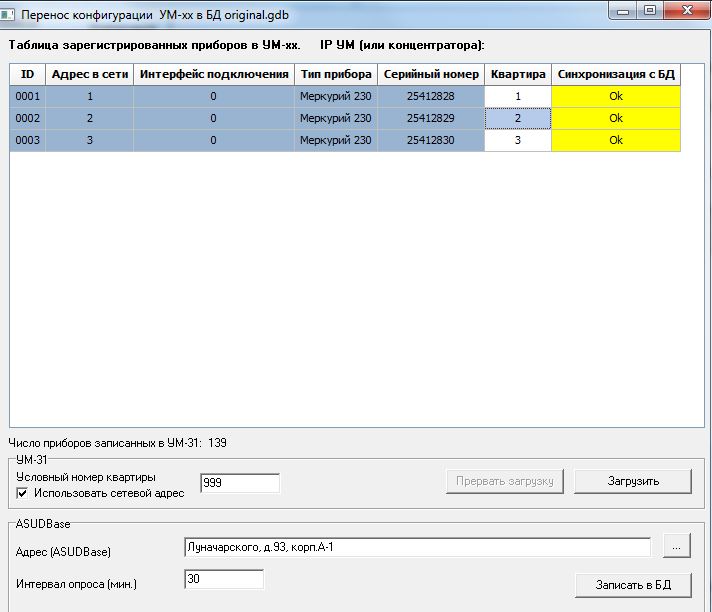Image resolution: width=712 pixels, height=612 pixels.
Task: Click the 'Синхронизация с БД' column header
Action: coord(615,74)
